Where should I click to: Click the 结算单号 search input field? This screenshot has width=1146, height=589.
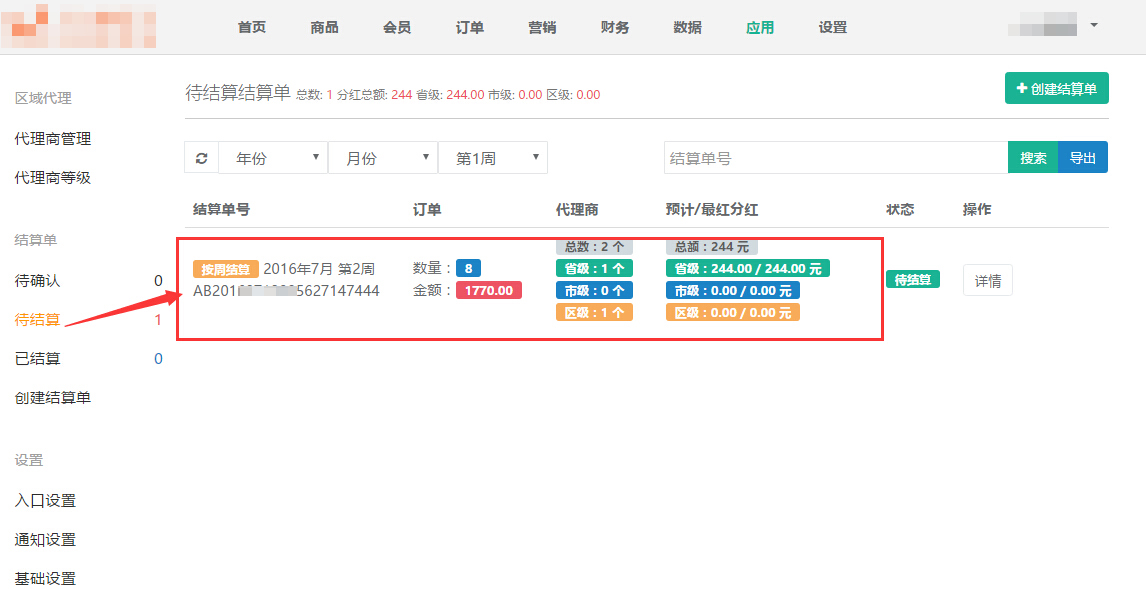[835, 158]
